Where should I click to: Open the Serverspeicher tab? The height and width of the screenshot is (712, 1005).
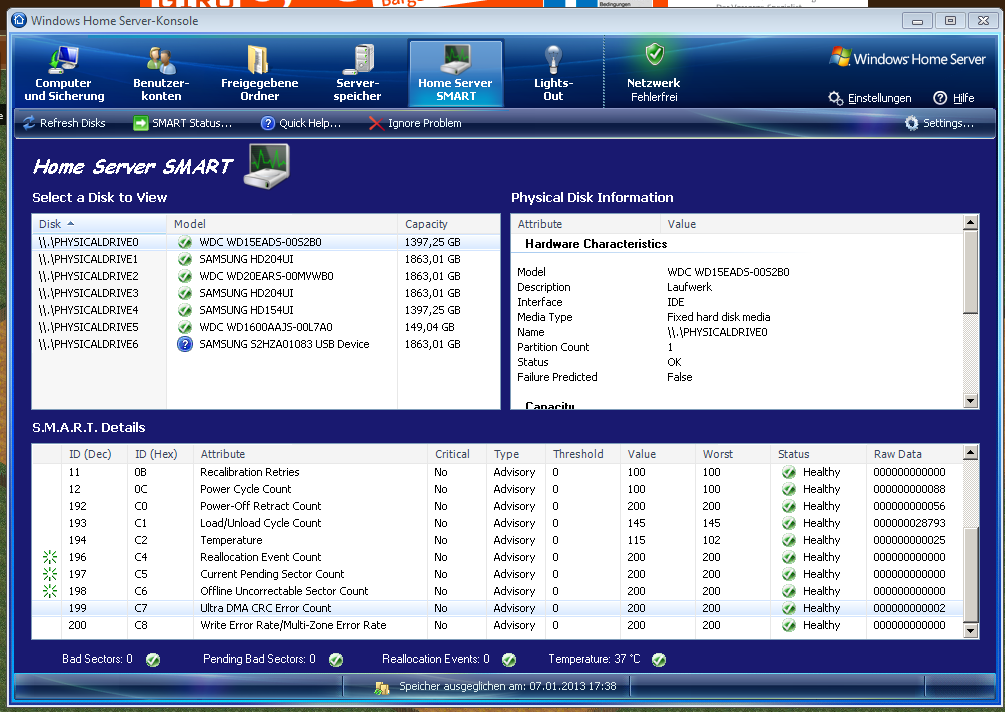(x=357, y=73)
